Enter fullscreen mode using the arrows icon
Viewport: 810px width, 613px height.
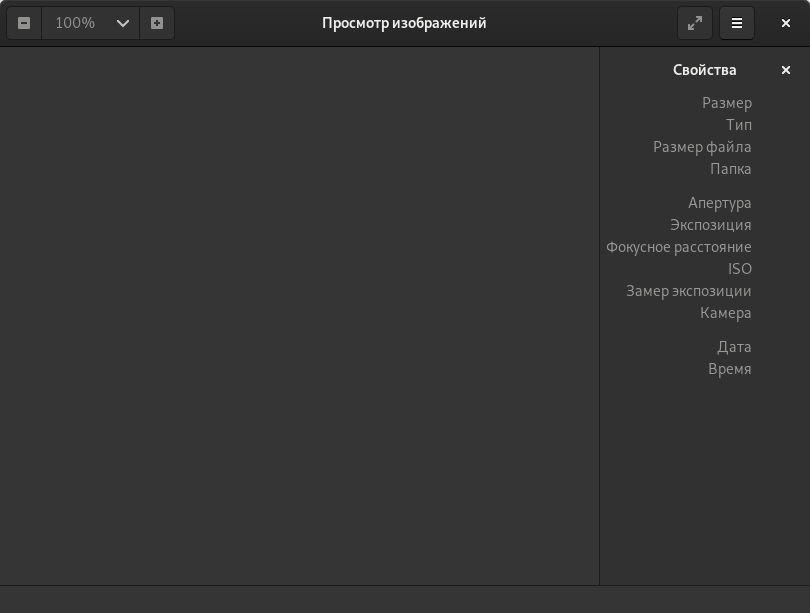pos(695,23)
